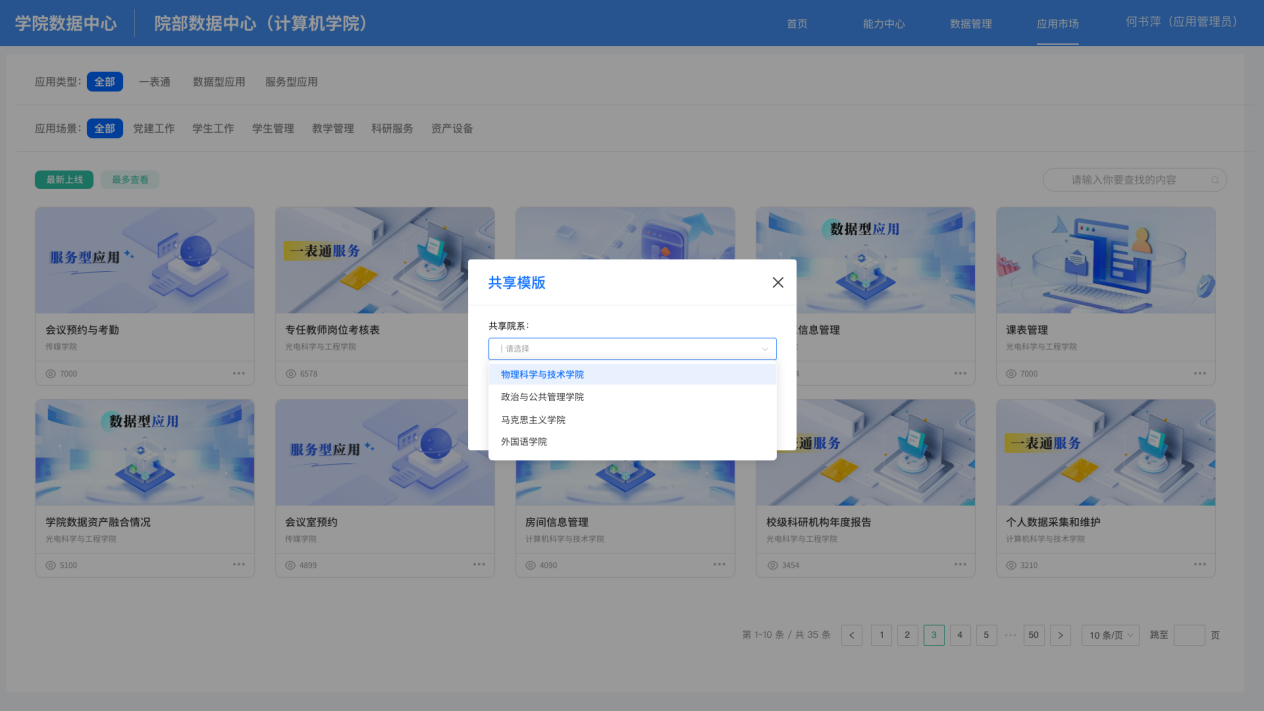This screenshot has width=1264, height=711.
Task: Click pagination ellipsis to skip pages
Action: pos(1010,635)
